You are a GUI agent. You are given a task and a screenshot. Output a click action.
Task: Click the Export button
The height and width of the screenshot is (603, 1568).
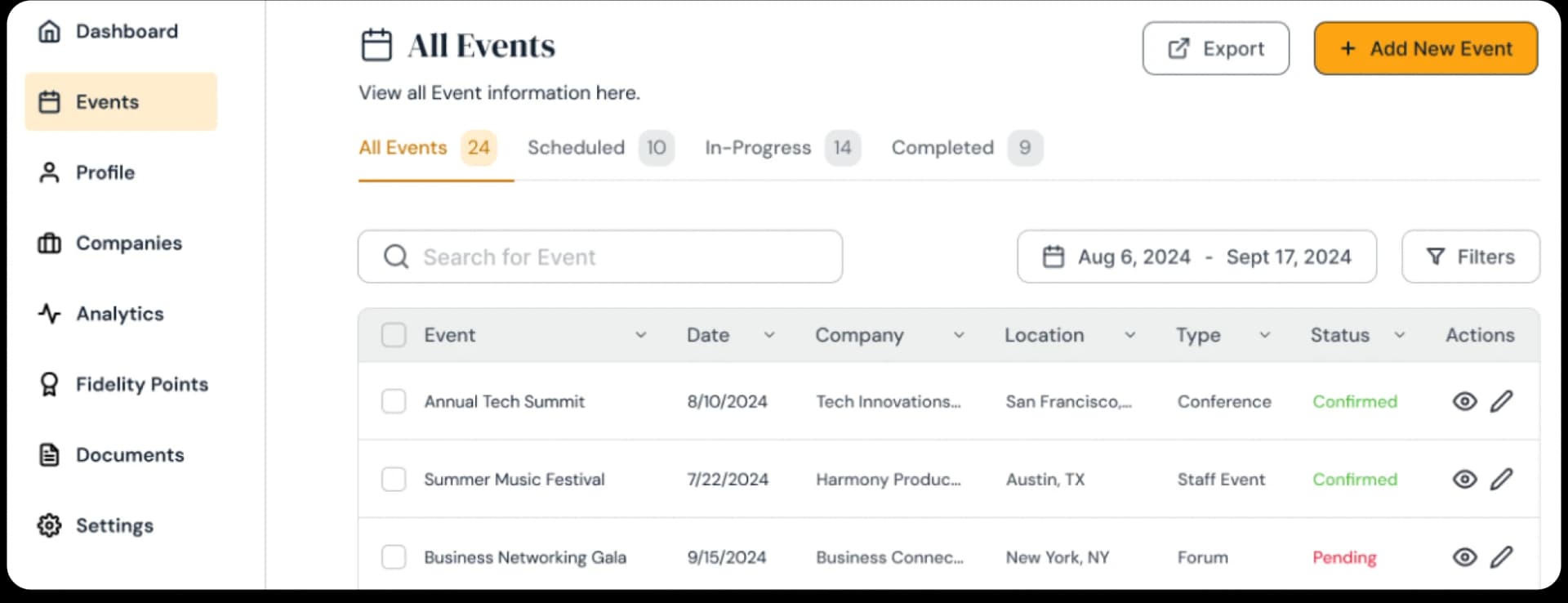click(x=1215, y=49)
